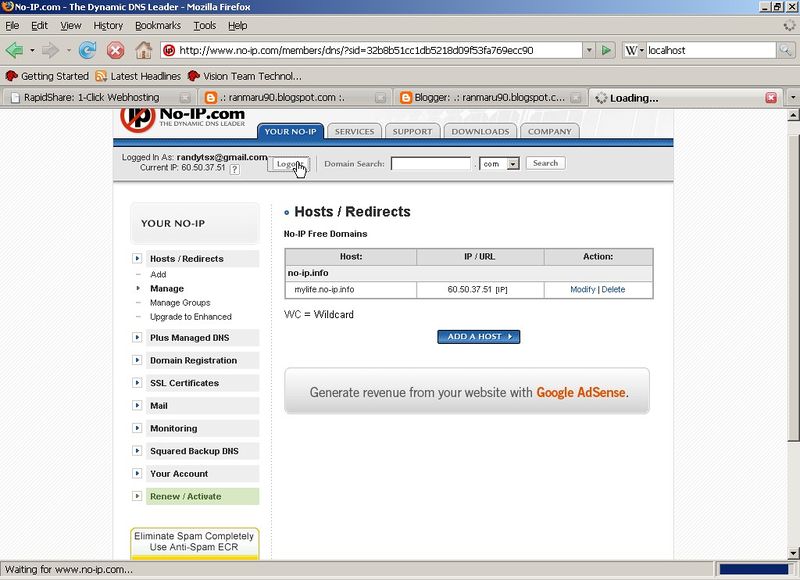Select the SUPPORT site tab
The width and height of the screenshot is (800, 580).
tap(412, 131)
